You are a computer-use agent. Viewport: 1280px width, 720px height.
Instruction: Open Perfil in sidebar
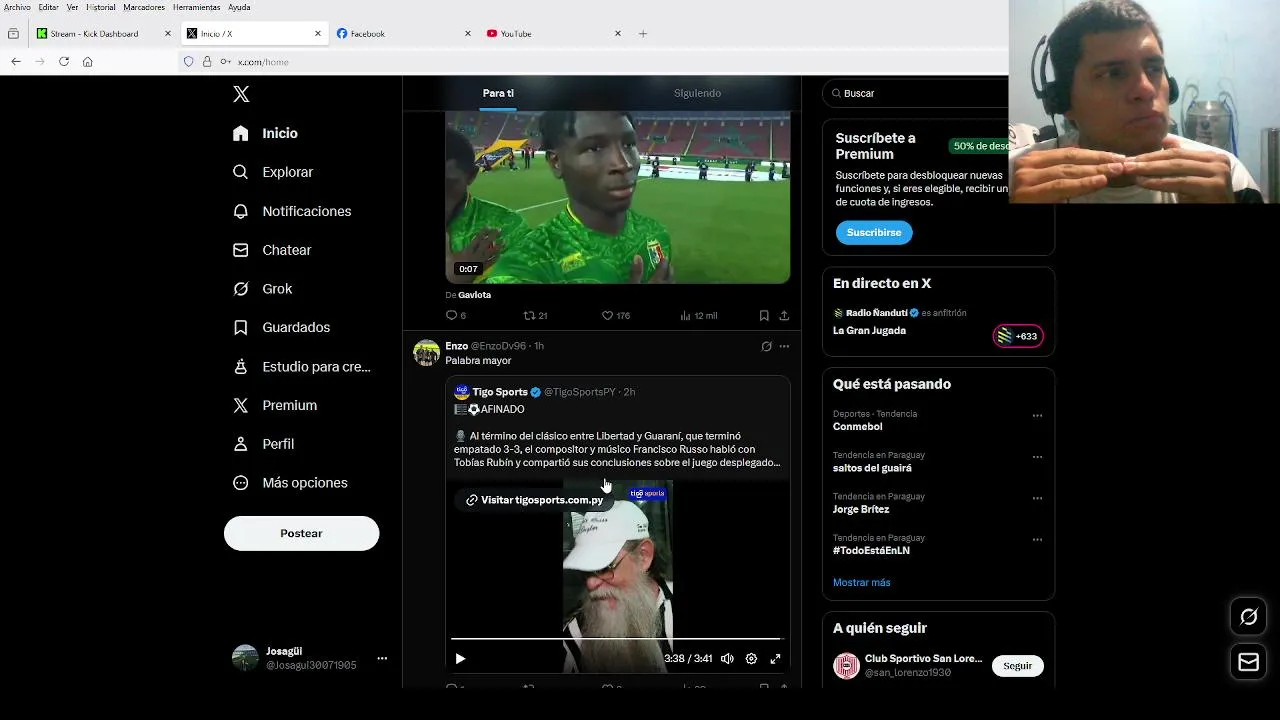click(x=263, y=444)
